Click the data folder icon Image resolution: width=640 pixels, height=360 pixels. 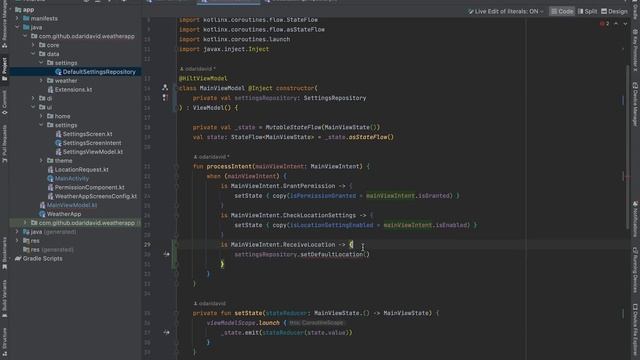[x=42, y=54]
